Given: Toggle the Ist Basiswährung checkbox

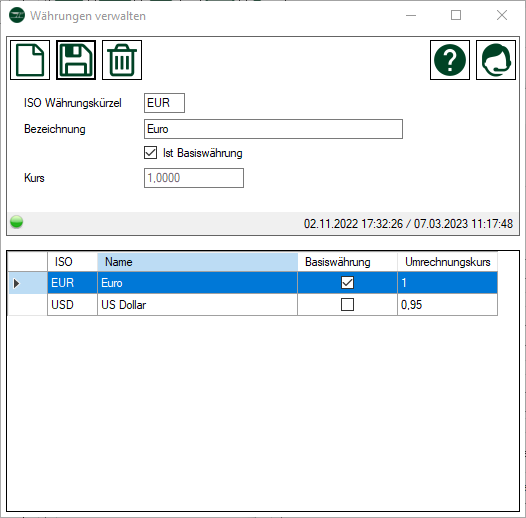Looking at the screenshot, I should (150, 153).
